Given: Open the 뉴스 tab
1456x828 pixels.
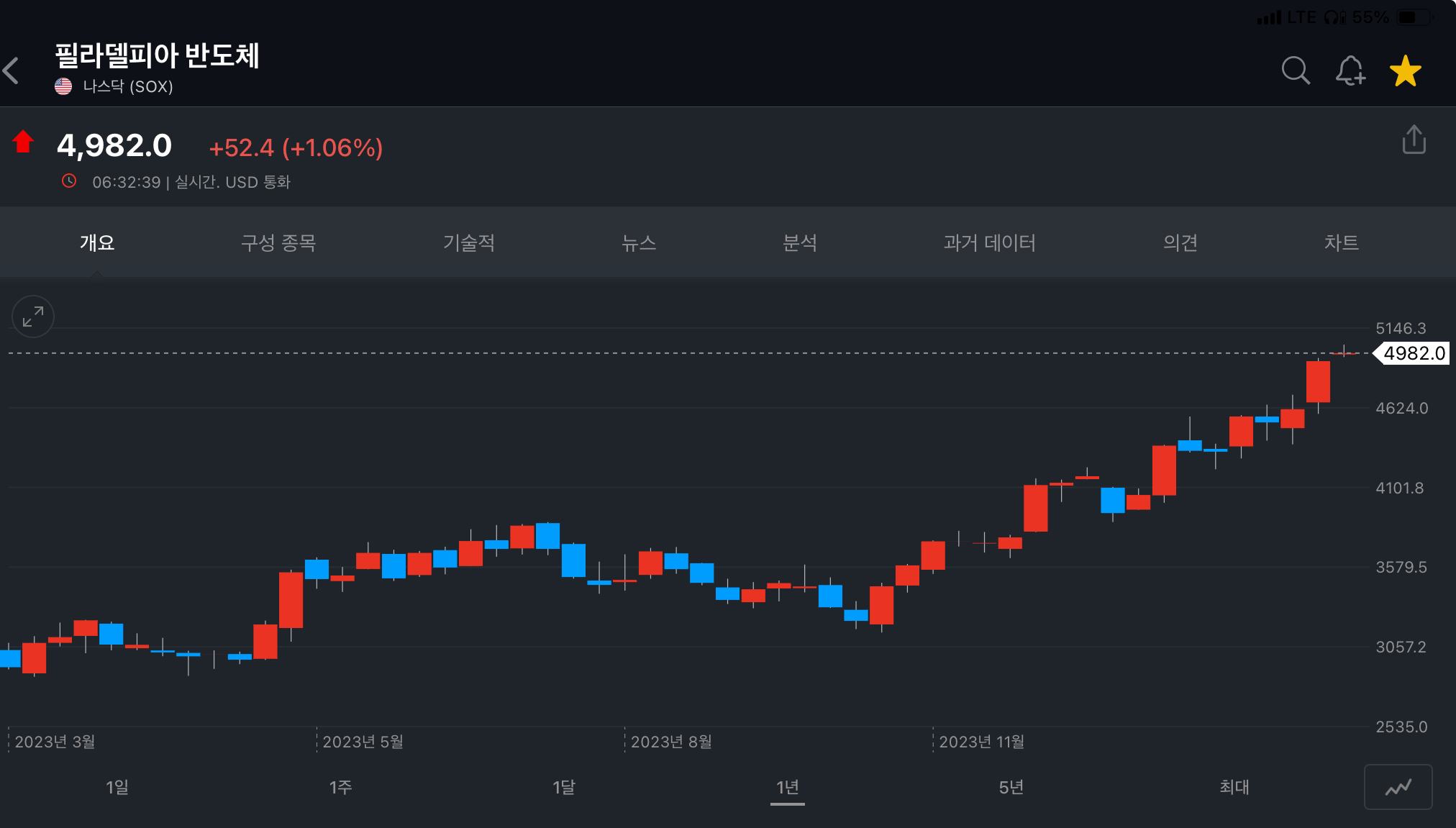Looking at the screenshot, I should [x=639, y=242].
